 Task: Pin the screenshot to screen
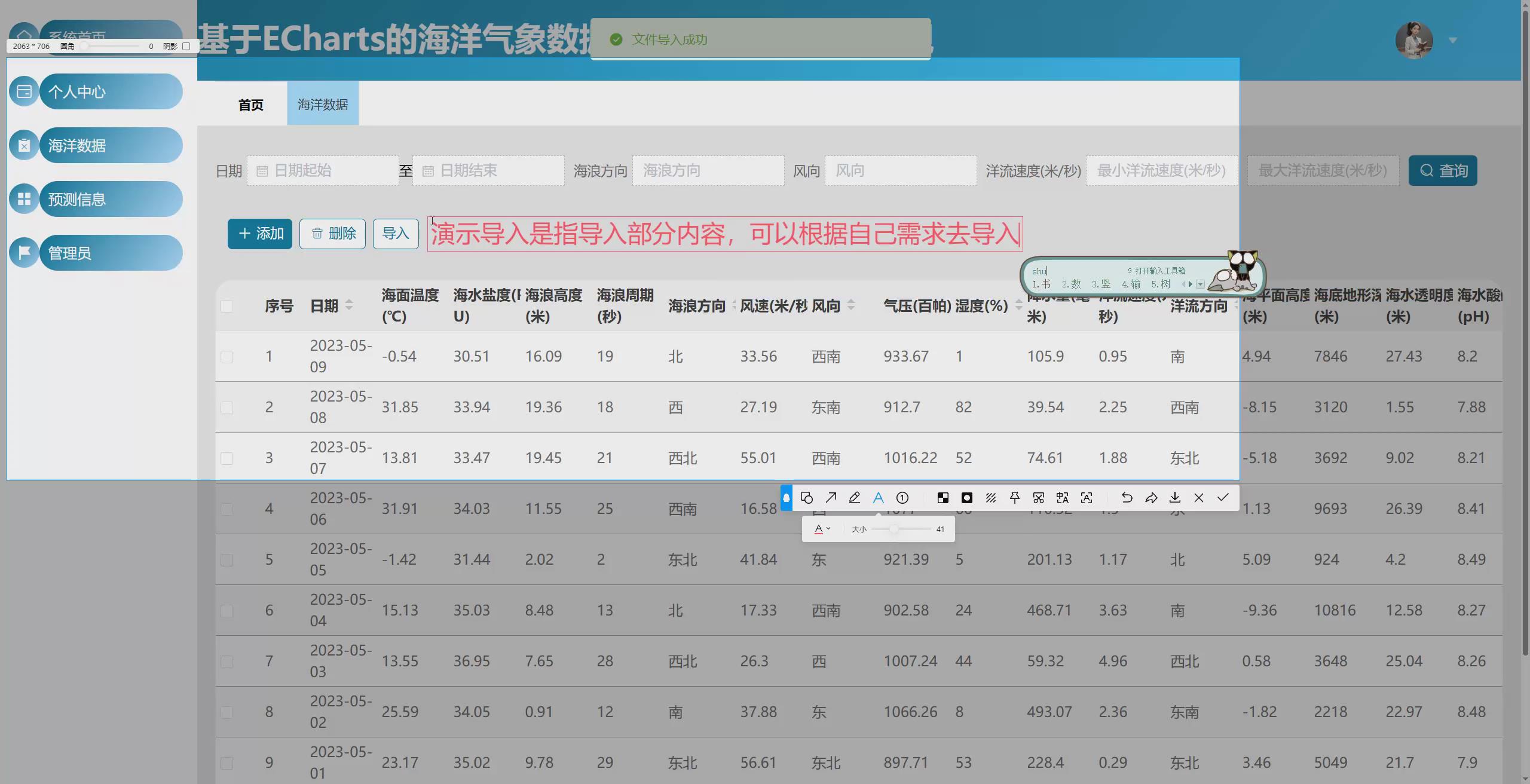click(x=1015, y=498)
